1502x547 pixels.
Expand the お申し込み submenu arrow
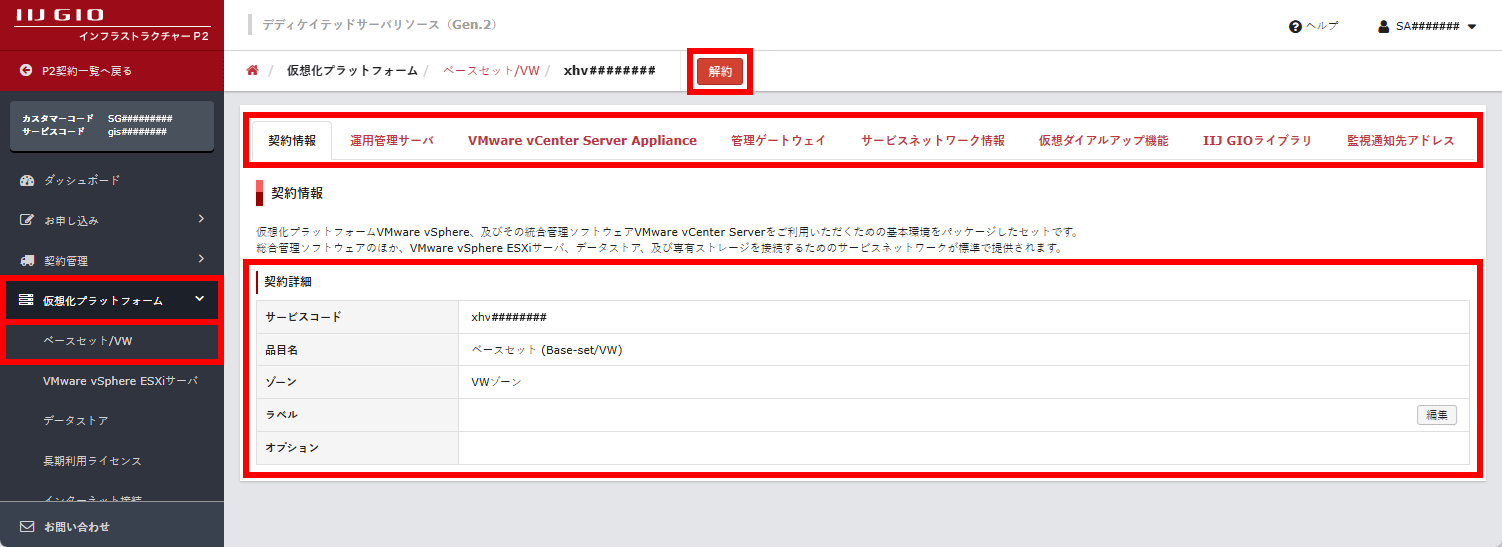(x=201, y=219)
